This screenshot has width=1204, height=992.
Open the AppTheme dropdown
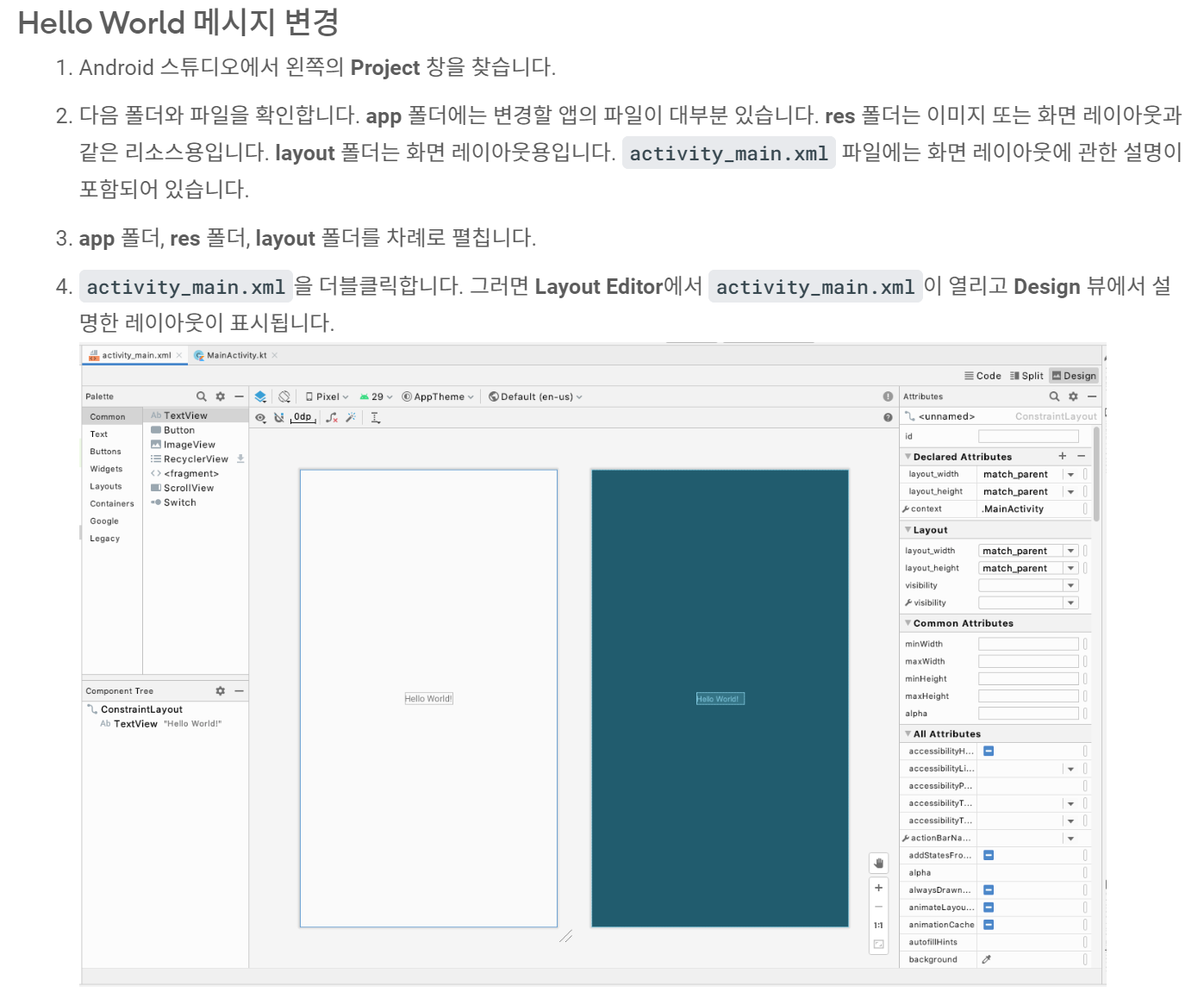pos(438,396)
